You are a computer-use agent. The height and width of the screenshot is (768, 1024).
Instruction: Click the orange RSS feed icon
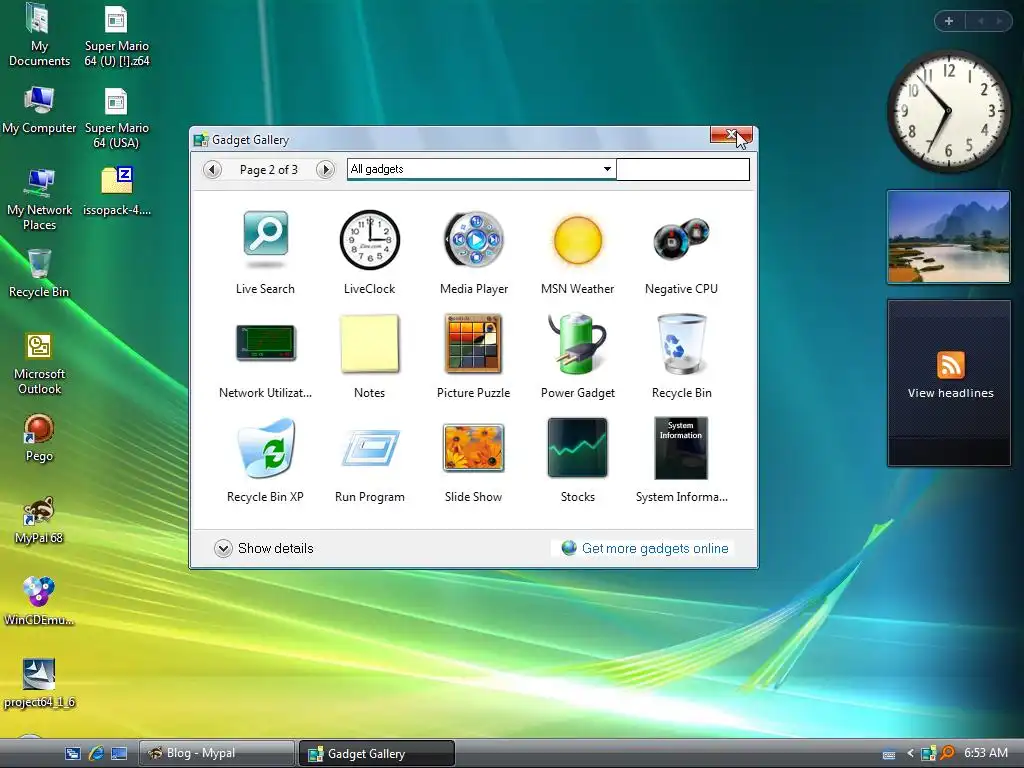[x=950, y=364]
